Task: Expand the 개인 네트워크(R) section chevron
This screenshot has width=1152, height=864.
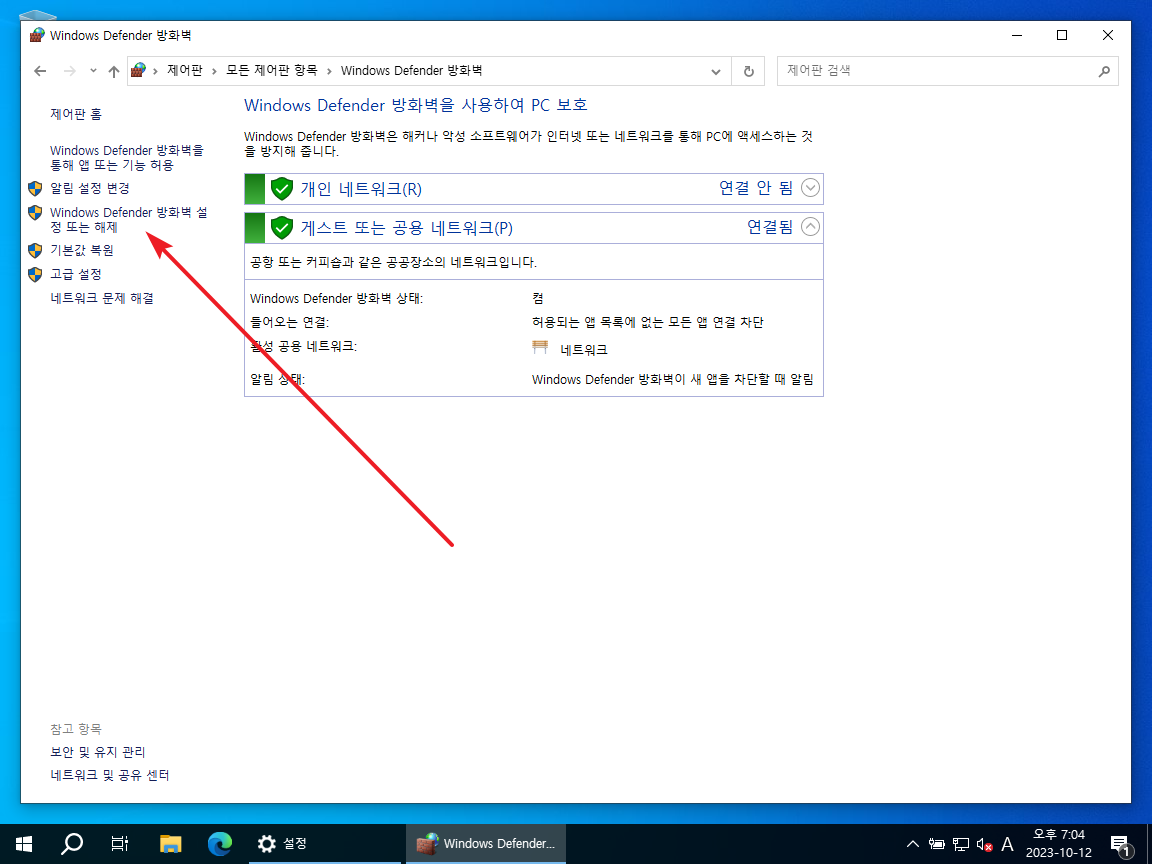Action: 810,188
